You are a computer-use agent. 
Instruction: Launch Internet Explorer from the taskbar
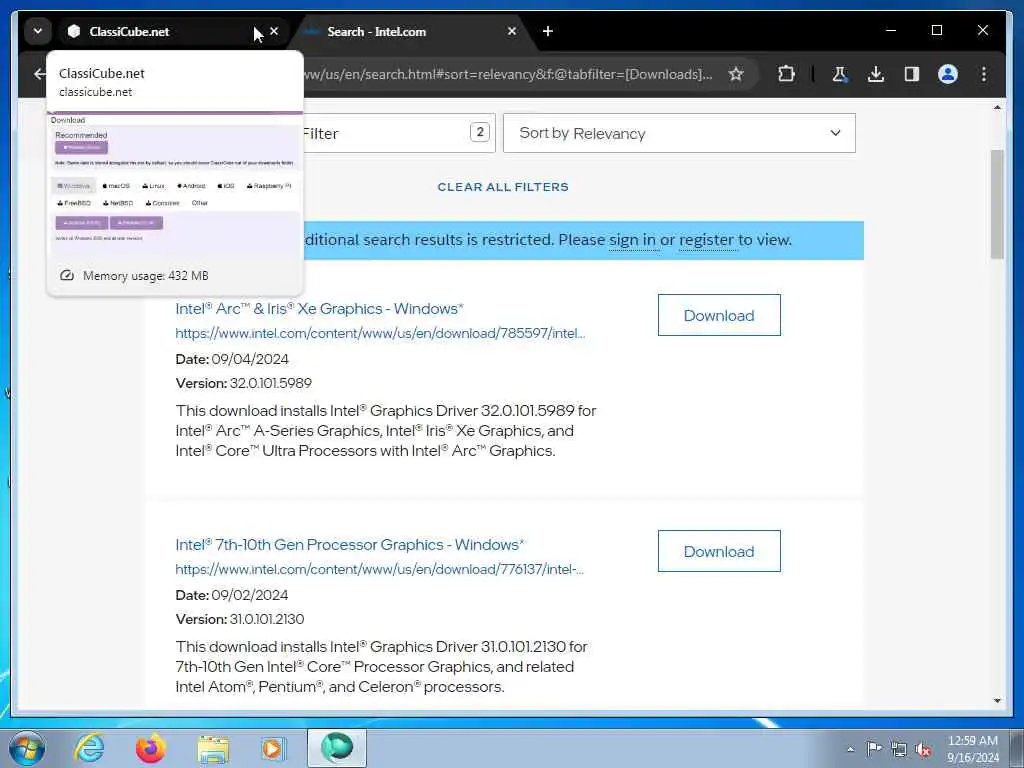(x=89, y=748)
